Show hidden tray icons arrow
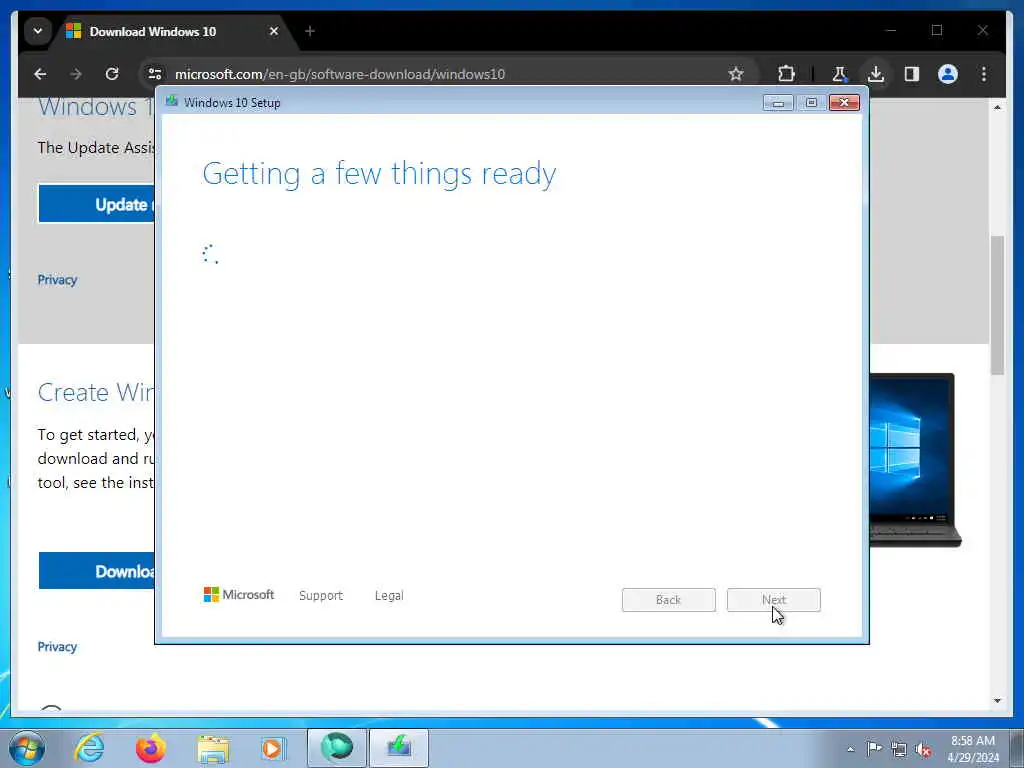This screenshot has height=768, width=1024. (850, 749)
